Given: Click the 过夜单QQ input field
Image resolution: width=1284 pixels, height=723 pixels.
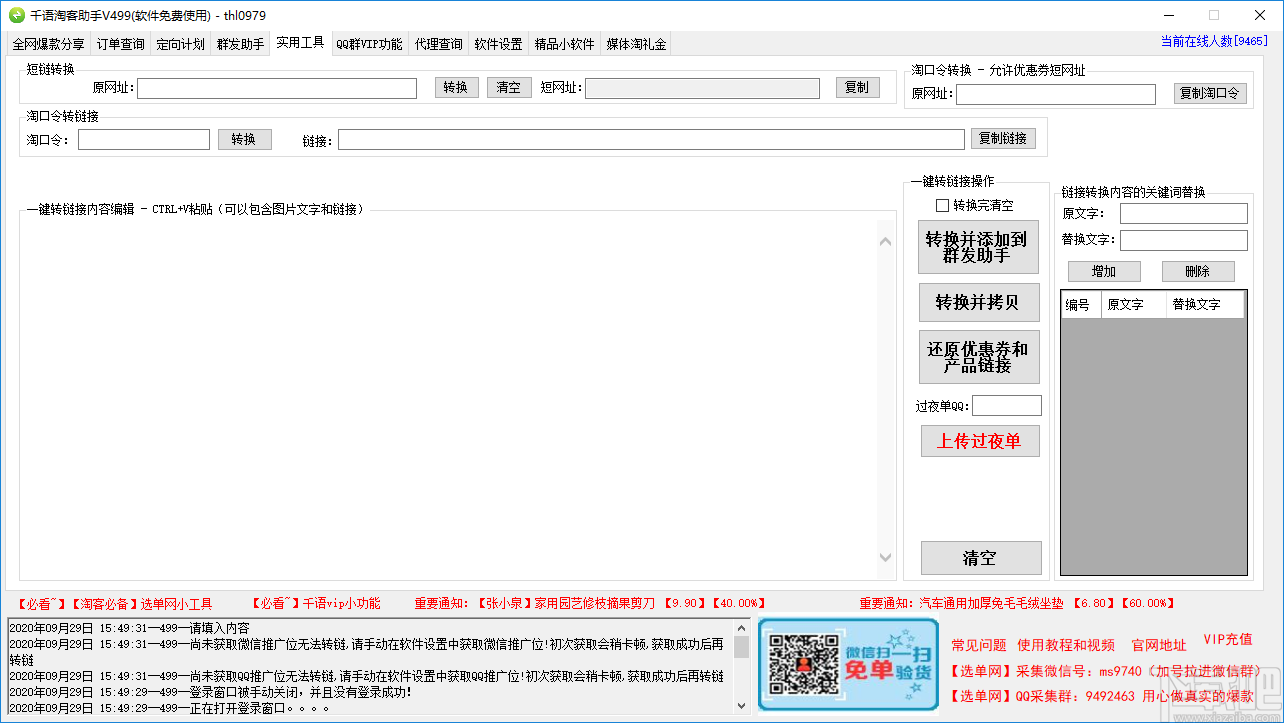Looking at the screenshot, I should (x=1007, y=406).
